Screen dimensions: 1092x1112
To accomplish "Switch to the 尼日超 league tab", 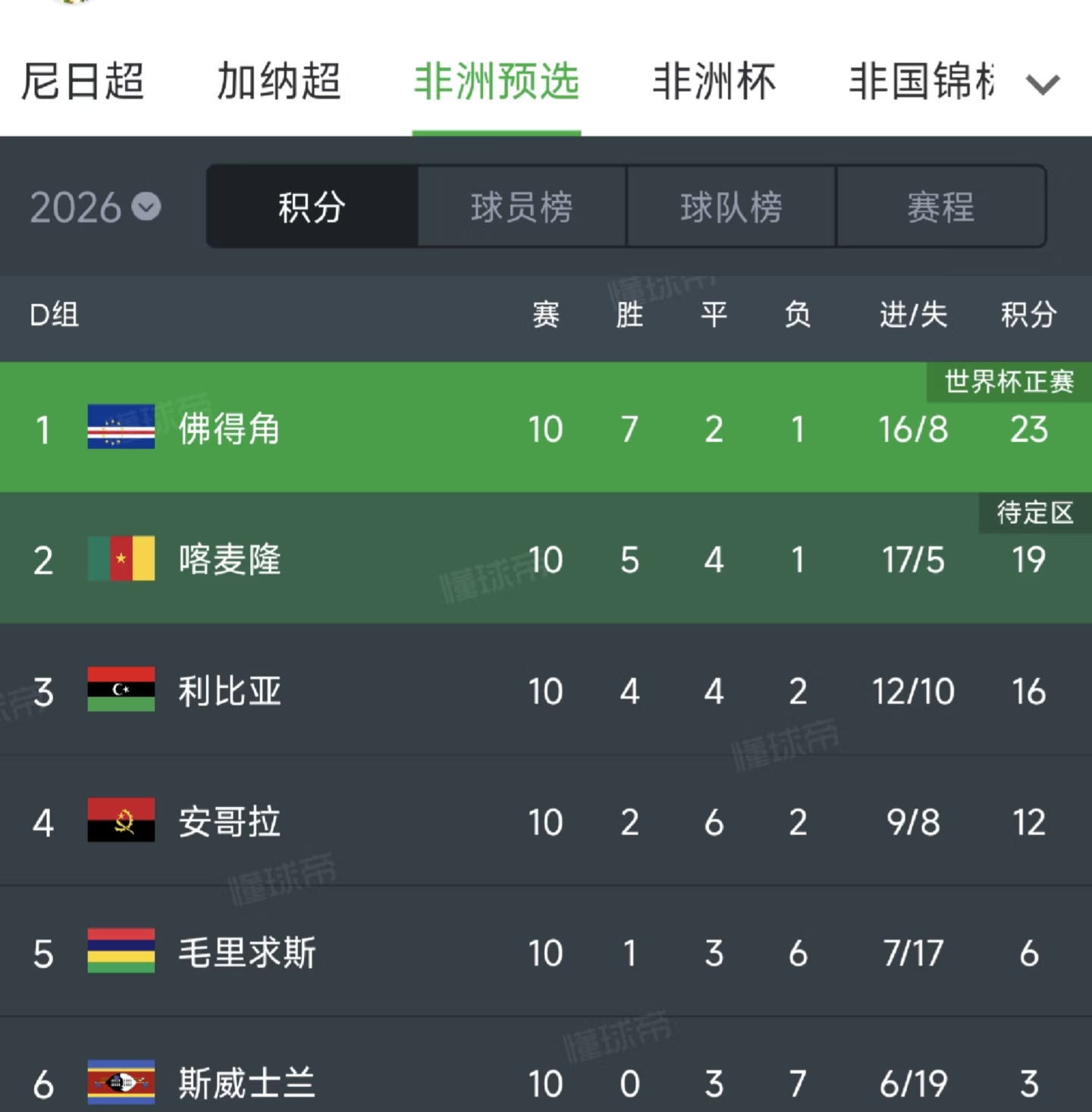I will 82,82.
